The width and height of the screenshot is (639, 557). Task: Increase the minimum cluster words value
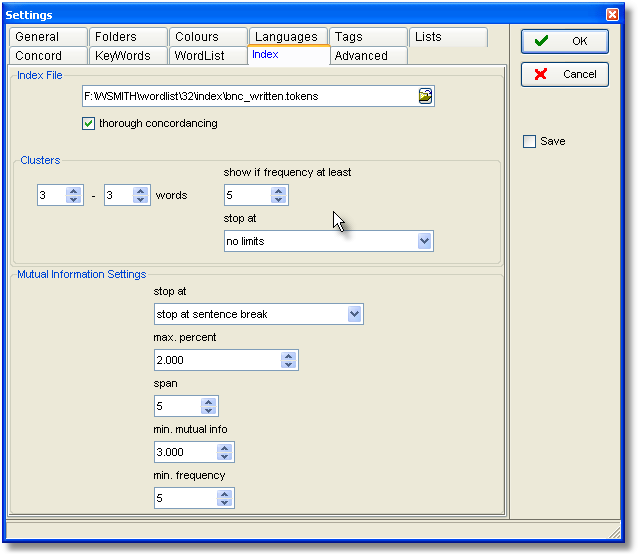click(73, 191)
